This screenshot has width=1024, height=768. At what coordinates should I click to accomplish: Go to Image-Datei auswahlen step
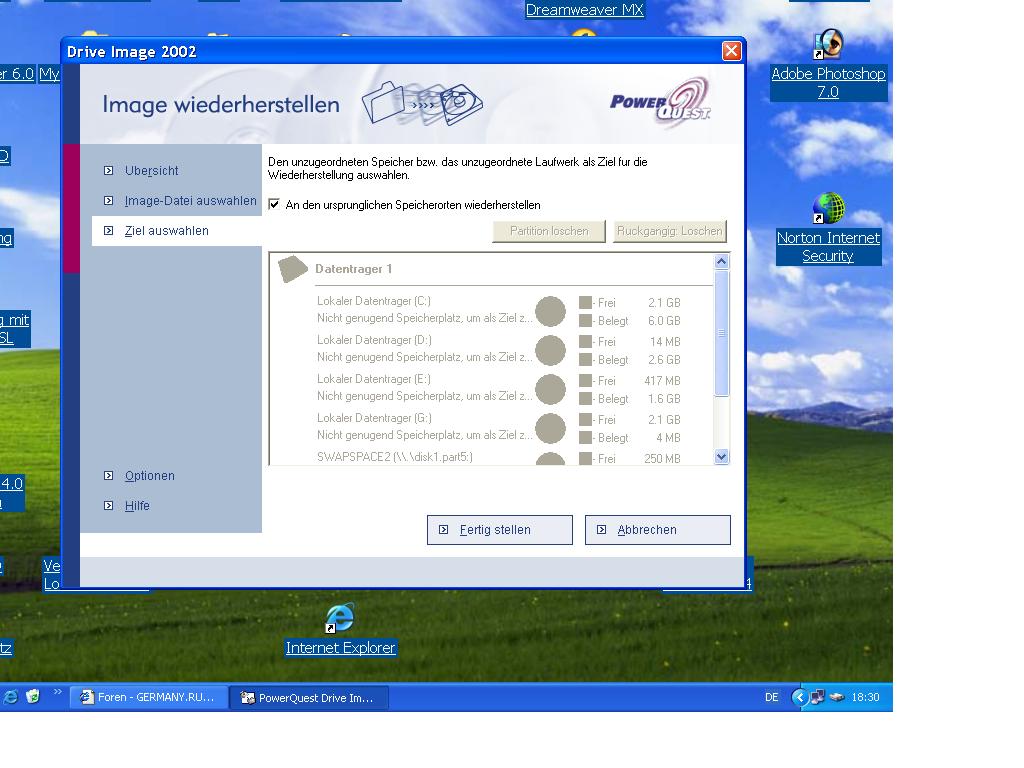coord(190,200)
